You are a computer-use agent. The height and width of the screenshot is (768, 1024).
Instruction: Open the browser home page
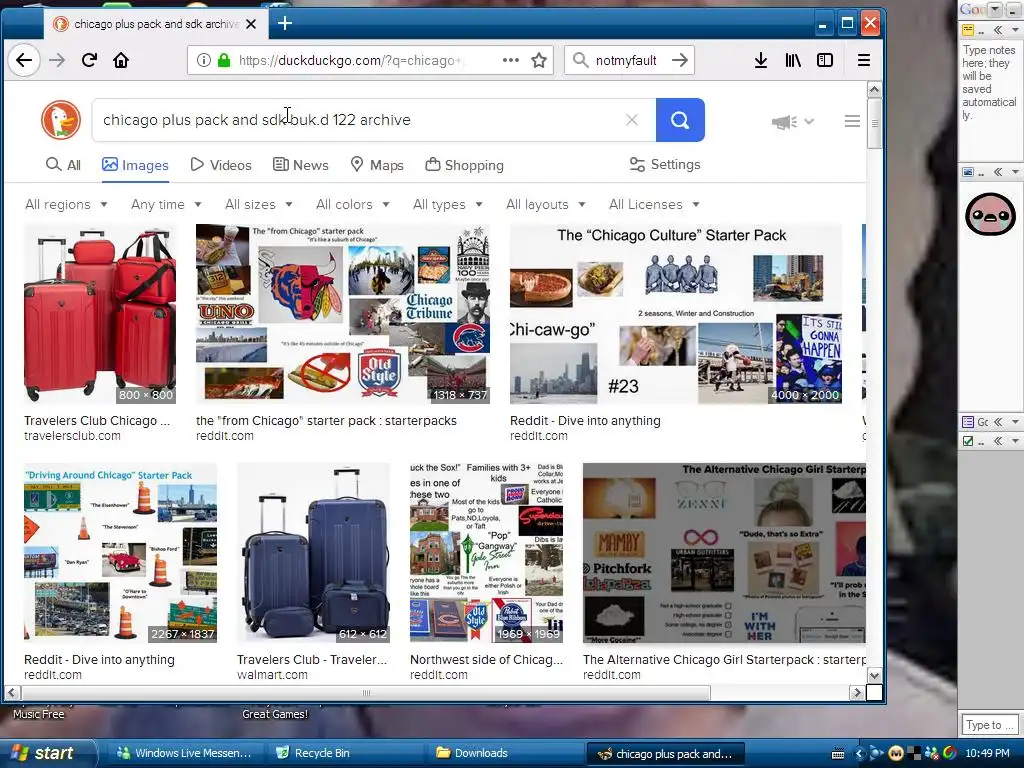click(121, 60)
